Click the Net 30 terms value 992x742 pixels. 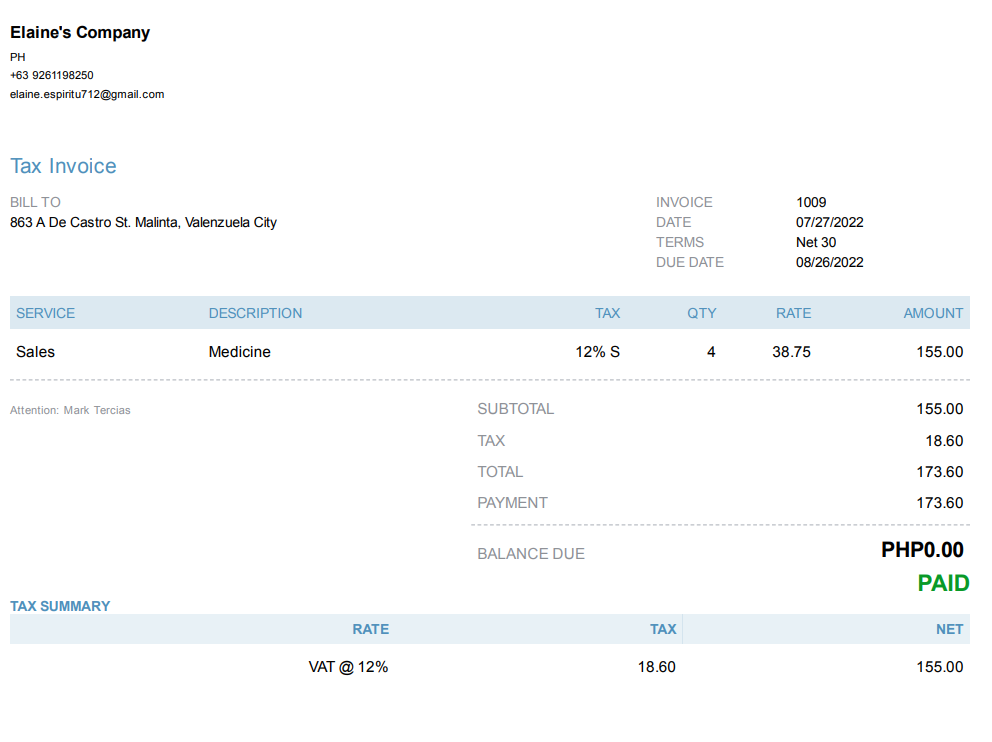tap(816, 242)
